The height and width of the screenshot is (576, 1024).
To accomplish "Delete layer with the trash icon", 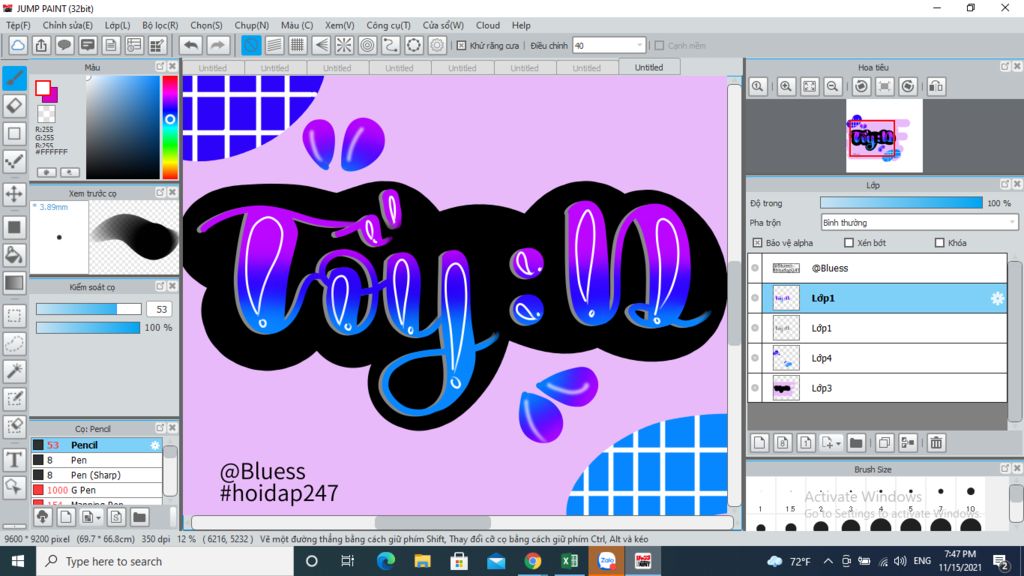I will [936, 443].
